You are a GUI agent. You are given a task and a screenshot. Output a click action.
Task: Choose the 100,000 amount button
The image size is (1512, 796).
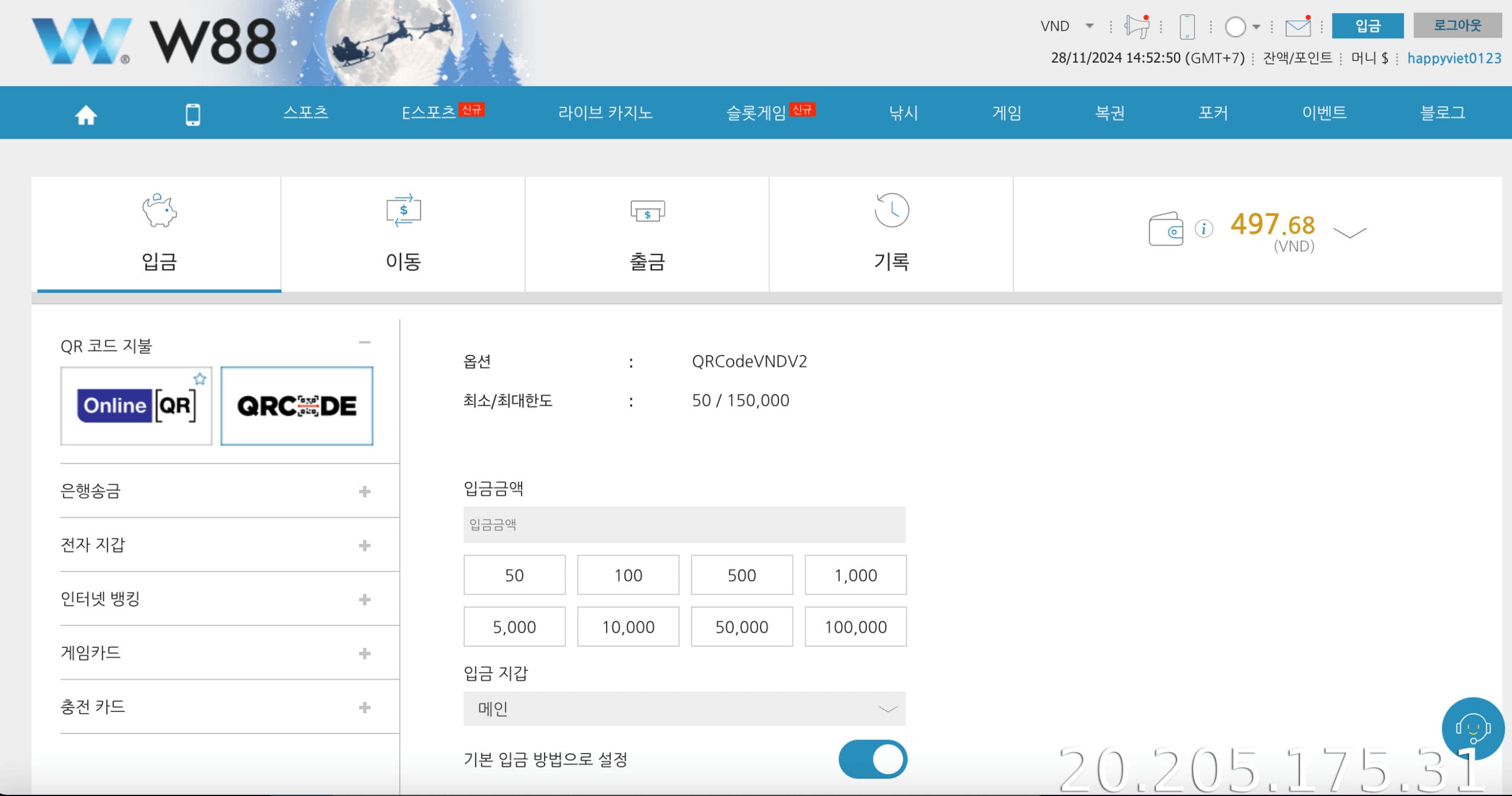click(x=855, y=627)
